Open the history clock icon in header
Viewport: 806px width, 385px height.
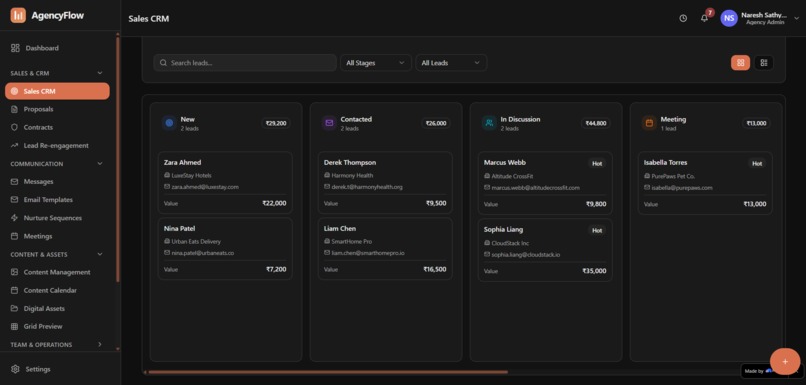pos(683,19)
